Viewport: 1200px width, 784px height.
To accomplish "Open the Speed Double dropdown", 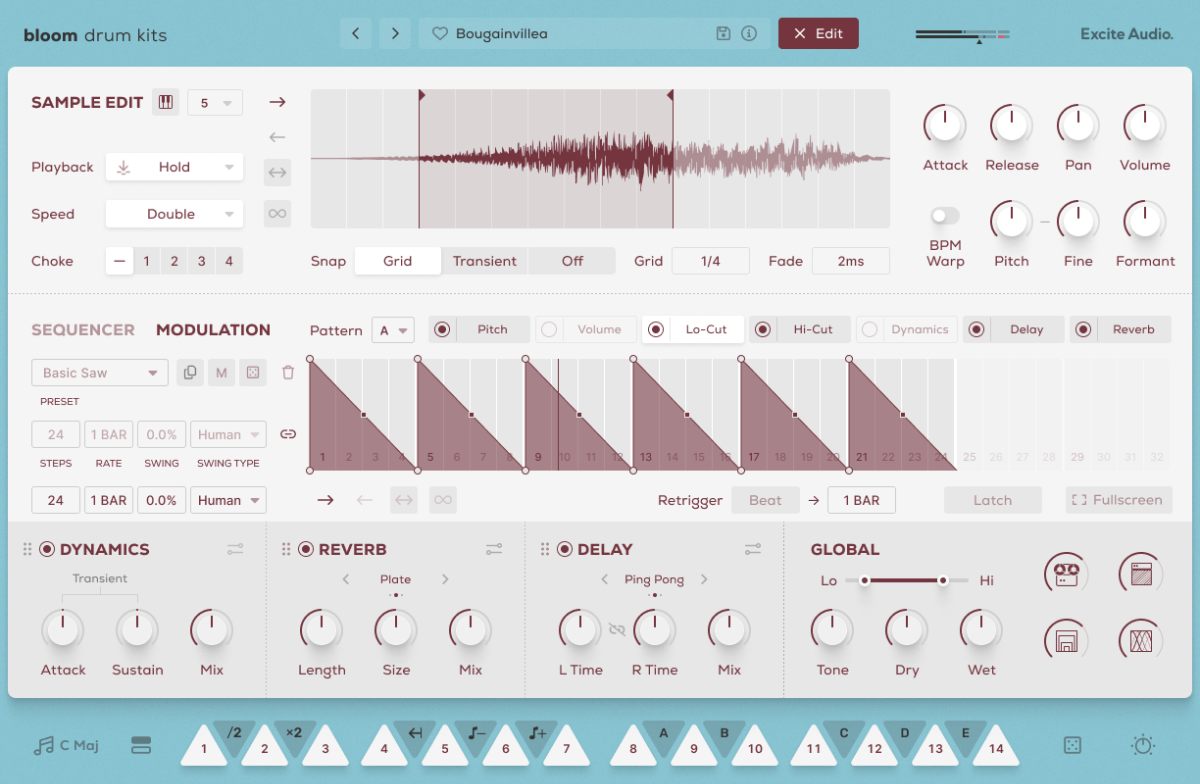I will (174, 213).
